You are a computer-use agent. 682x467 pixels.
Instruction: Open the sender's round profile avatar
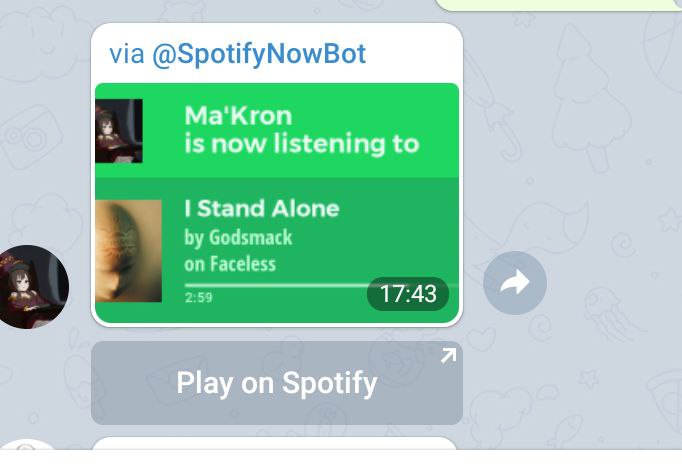coord(31,287)
